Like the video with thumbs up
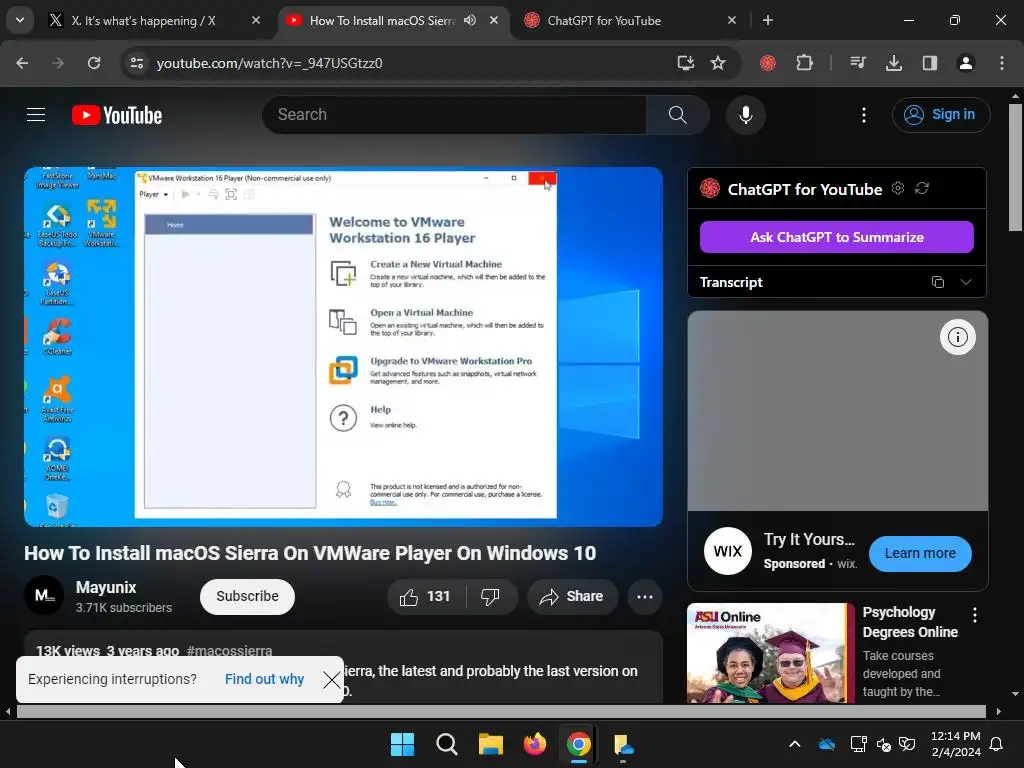Viewport: 1024px width, 768px height. tap(426, 596)
